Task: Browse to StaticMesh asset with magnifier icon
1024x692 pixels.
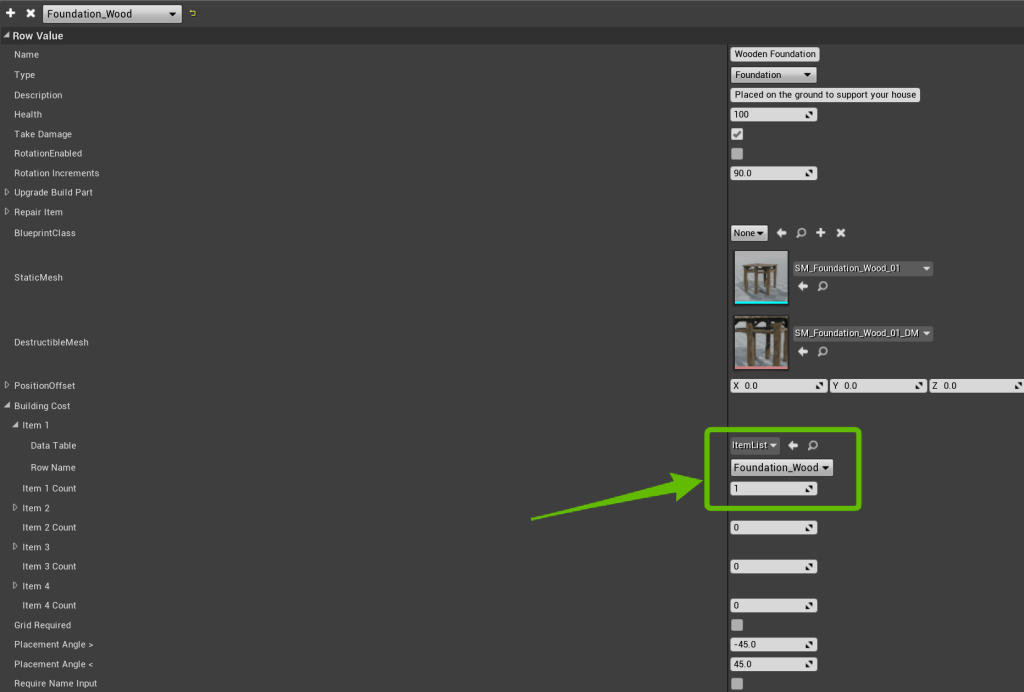Action: (823, 286)
